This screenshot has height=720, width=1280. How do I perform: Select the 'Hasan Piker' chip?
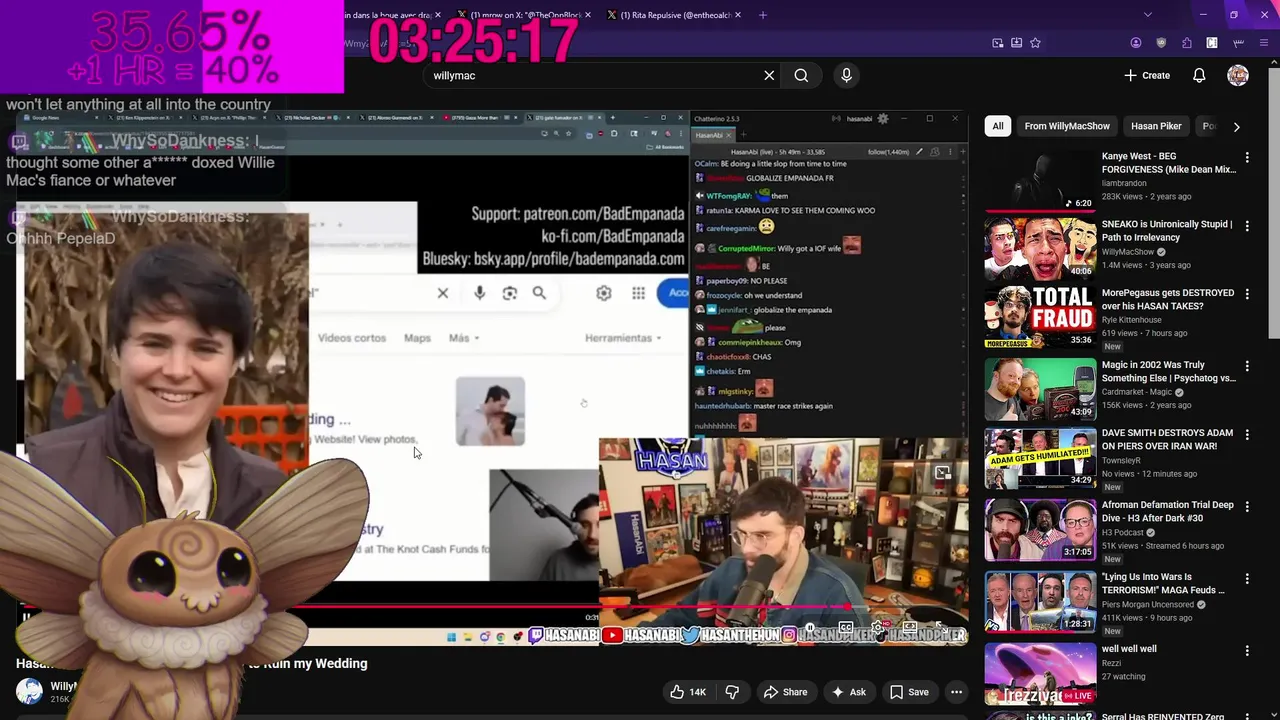tap(1156, 126)
